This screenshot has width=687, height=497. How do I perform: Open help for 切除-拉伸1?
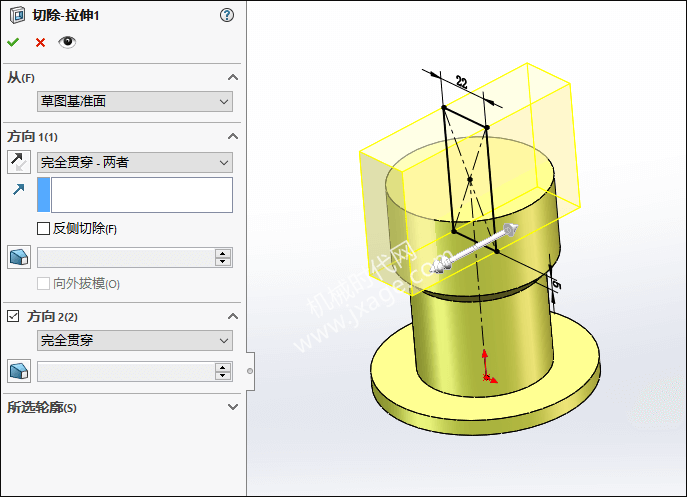click(227, 15)
